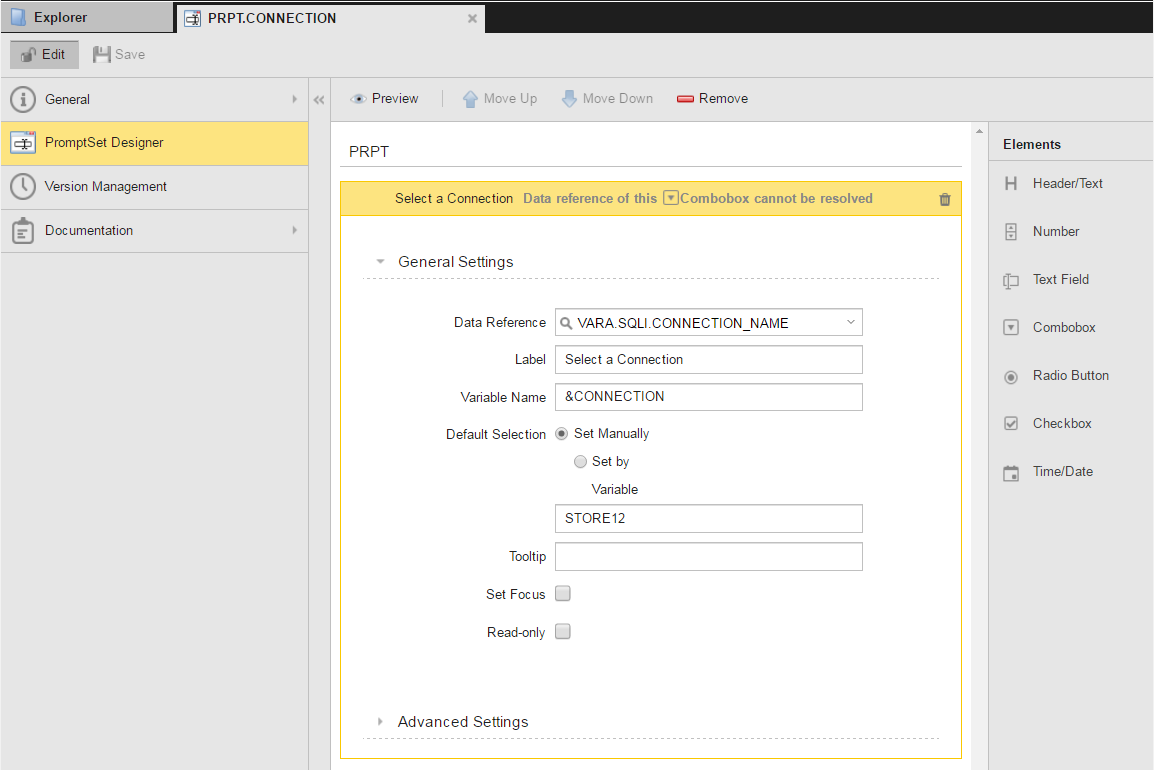Collapse the left sidebar with double-arrow icon
The image size is (1154, 770).
point(320,100)
